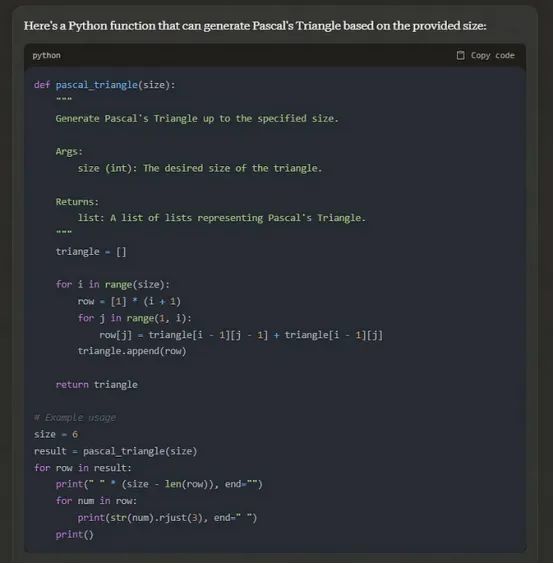
Task: Click the docstring line 'Generate Pascal's Triangle'
Action: coord(197,118)
